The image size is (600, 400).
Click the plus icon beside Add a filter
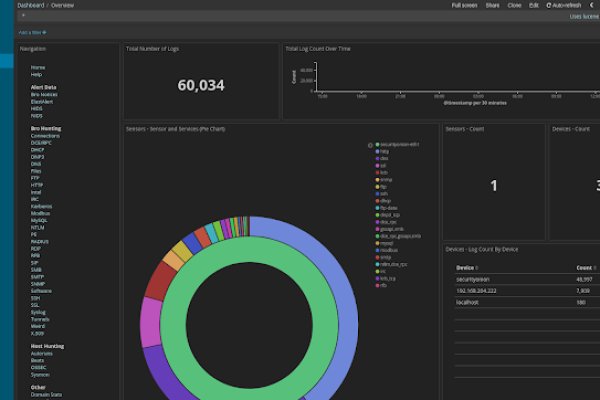pos(44,33)
